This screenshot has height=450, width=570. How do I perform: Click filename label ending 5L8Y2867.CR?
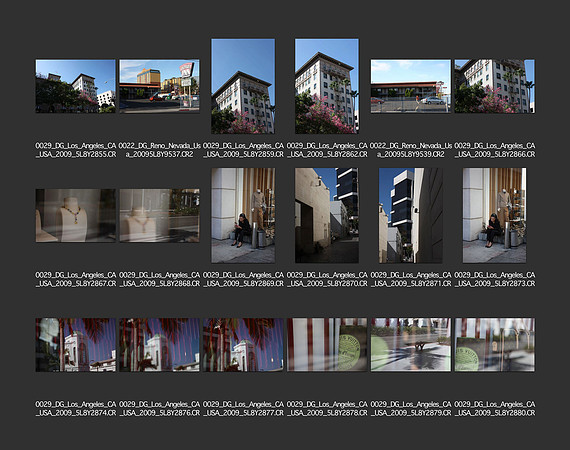point(76,279)
